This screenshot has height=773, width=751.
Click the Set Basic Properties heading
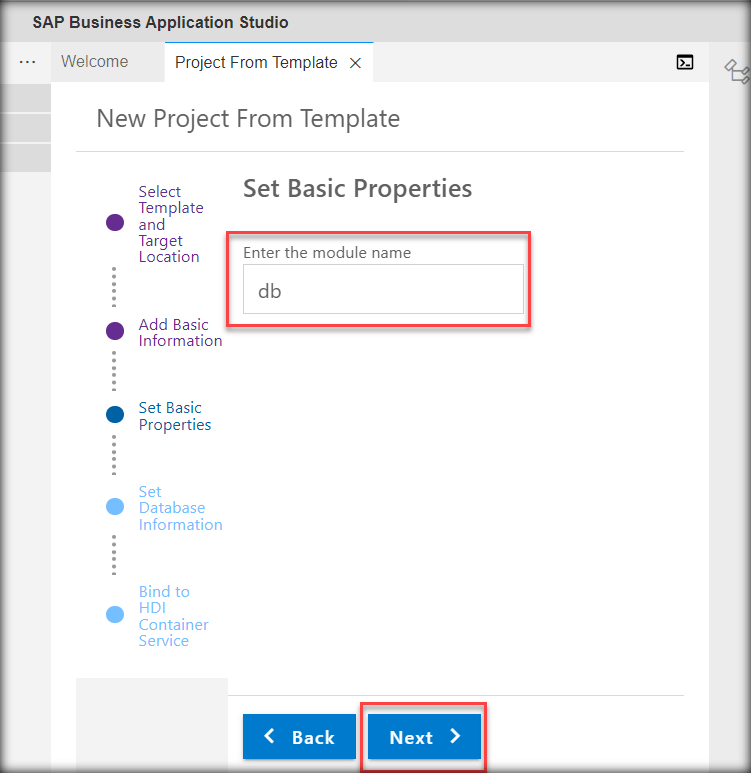[358, 188]
